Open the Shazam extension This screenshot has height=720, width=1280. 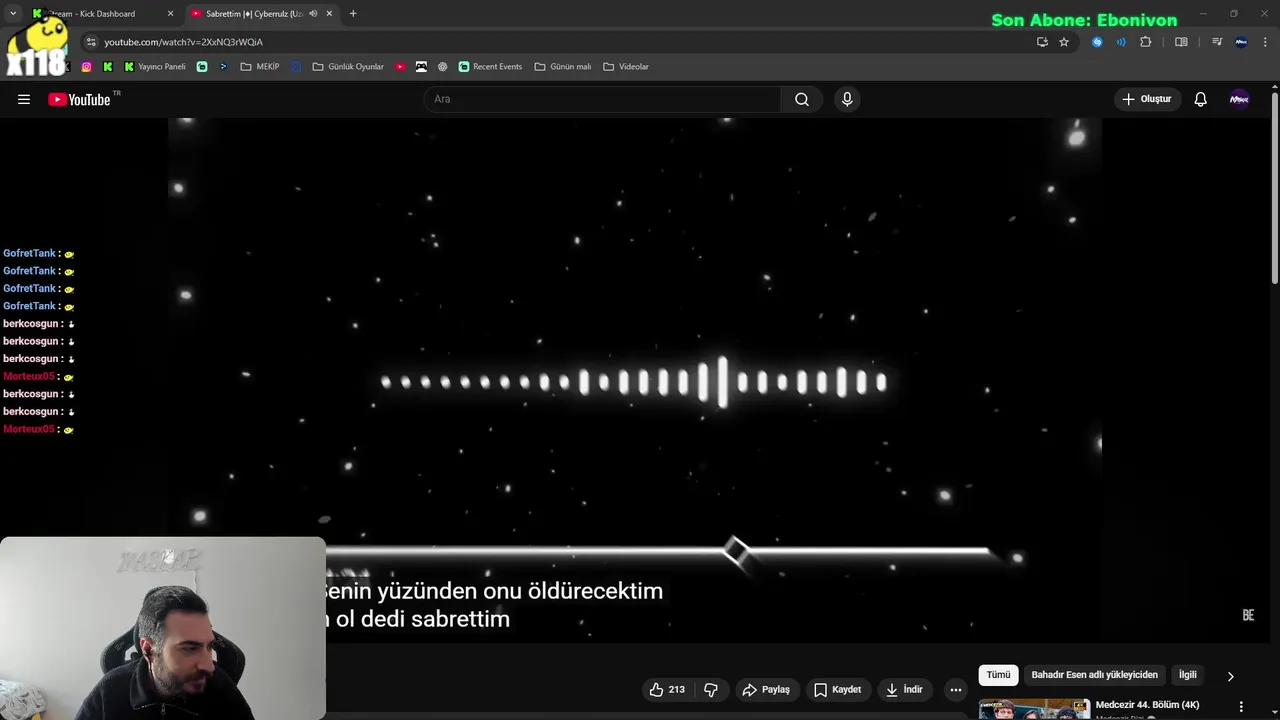1097,42
